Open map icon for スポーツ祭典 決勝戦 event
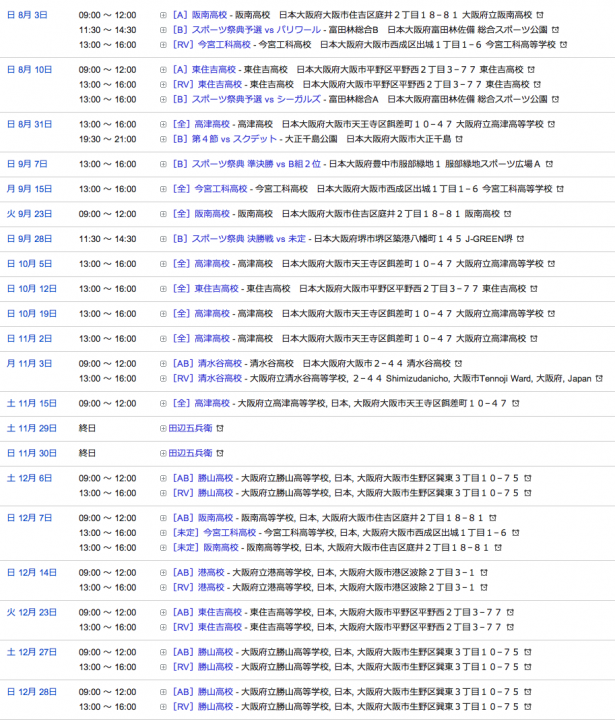Screen dimensions: 615x720 click(x=520, y=239)
